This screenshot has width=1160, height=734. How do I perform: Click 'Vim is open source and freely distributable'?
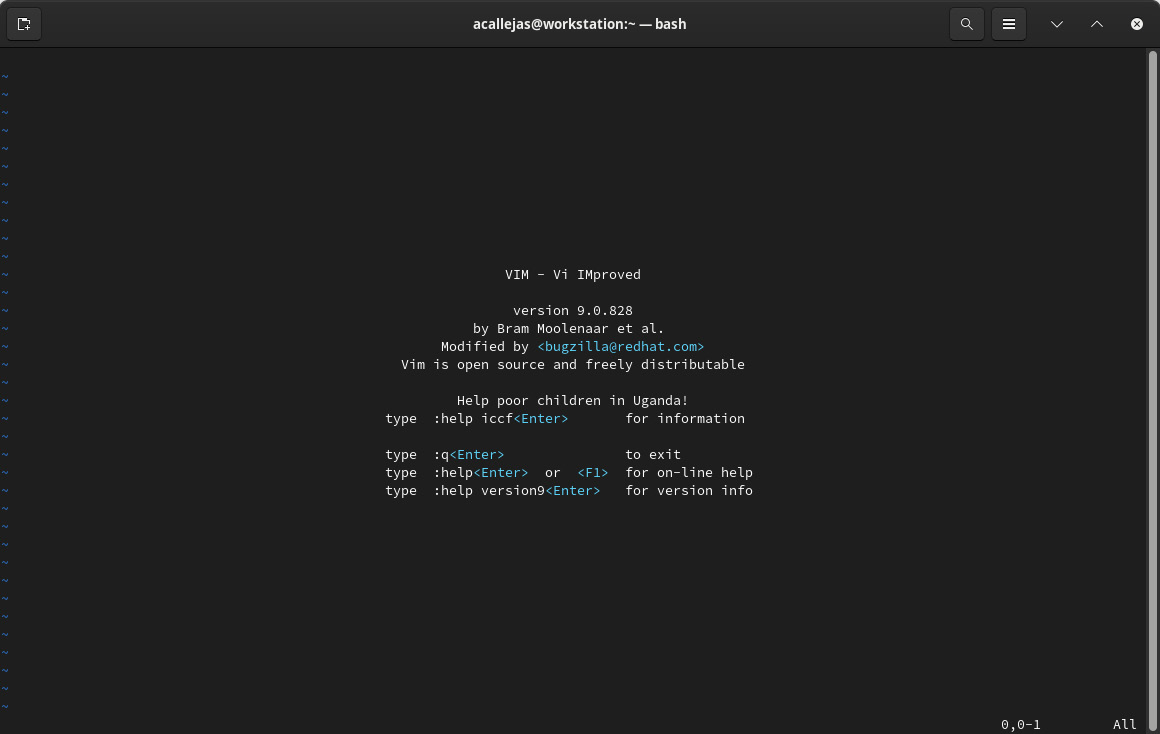pyautogui.click(x=573, y=365)
